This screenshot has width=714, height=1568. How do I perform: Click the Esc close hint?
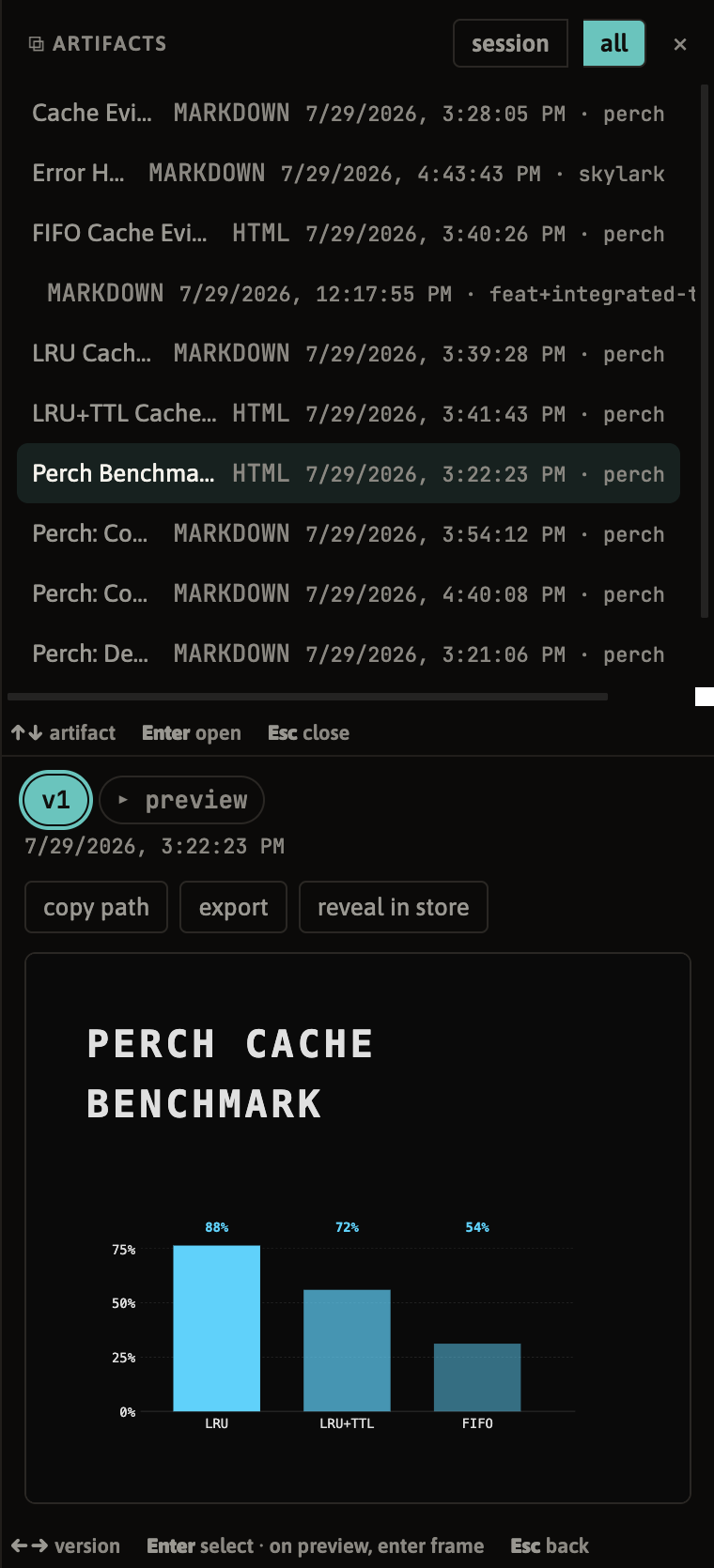coord(308,732)
